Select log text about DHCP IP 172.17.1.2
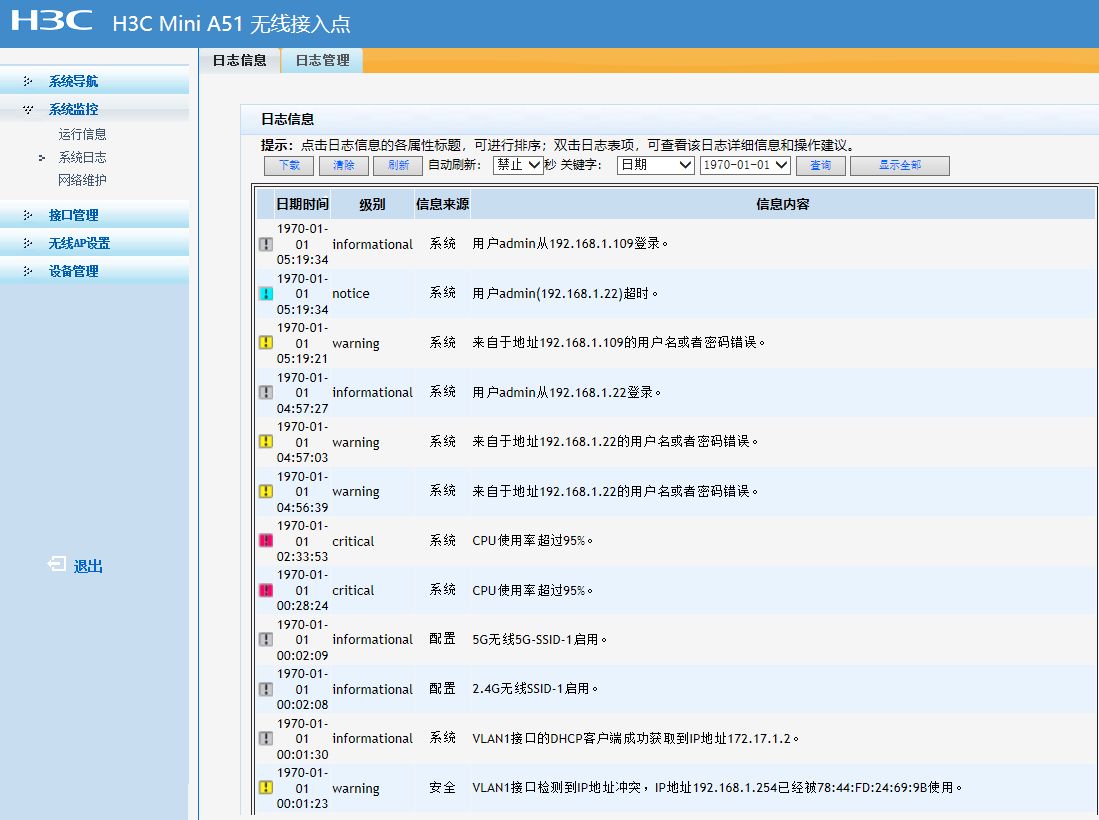1099x820 pixels. pyautogui.click(x=635, y=739)
